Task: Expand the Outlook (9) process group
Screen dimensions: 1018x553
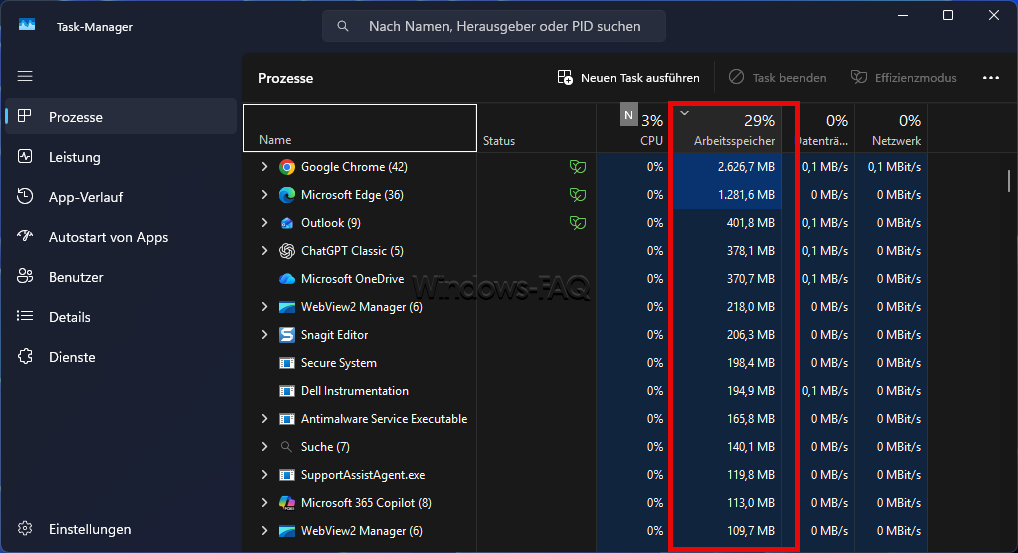Action: pyautogui.click(x=264, y=223)
